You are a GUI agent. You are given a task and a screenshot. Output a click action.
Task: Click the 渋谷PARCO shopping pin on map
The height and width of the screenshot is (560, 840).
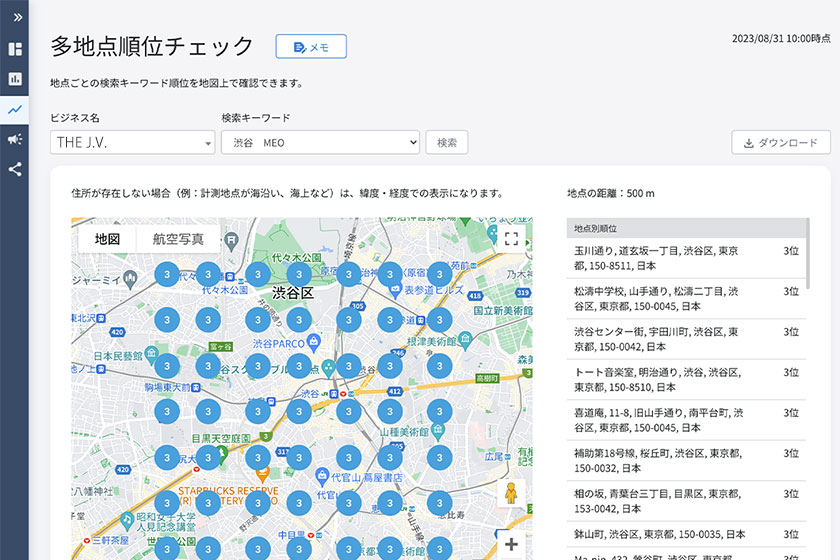coord(313,341)
